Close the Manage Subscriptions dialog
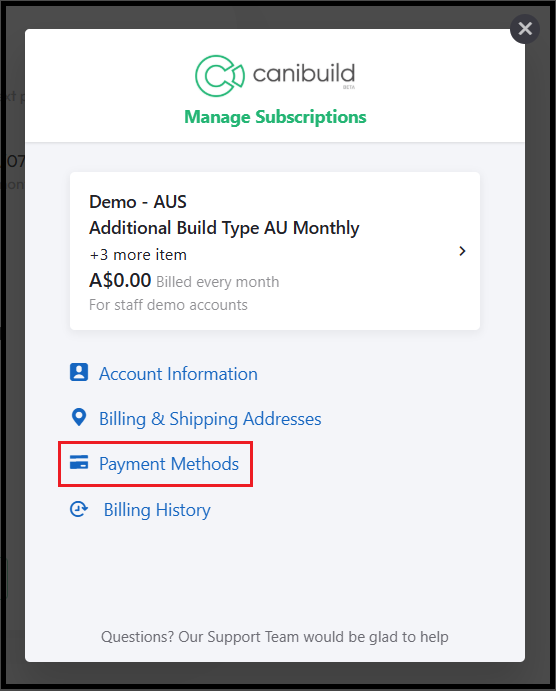The image size is (556, 691). click(x=525, y=29)
